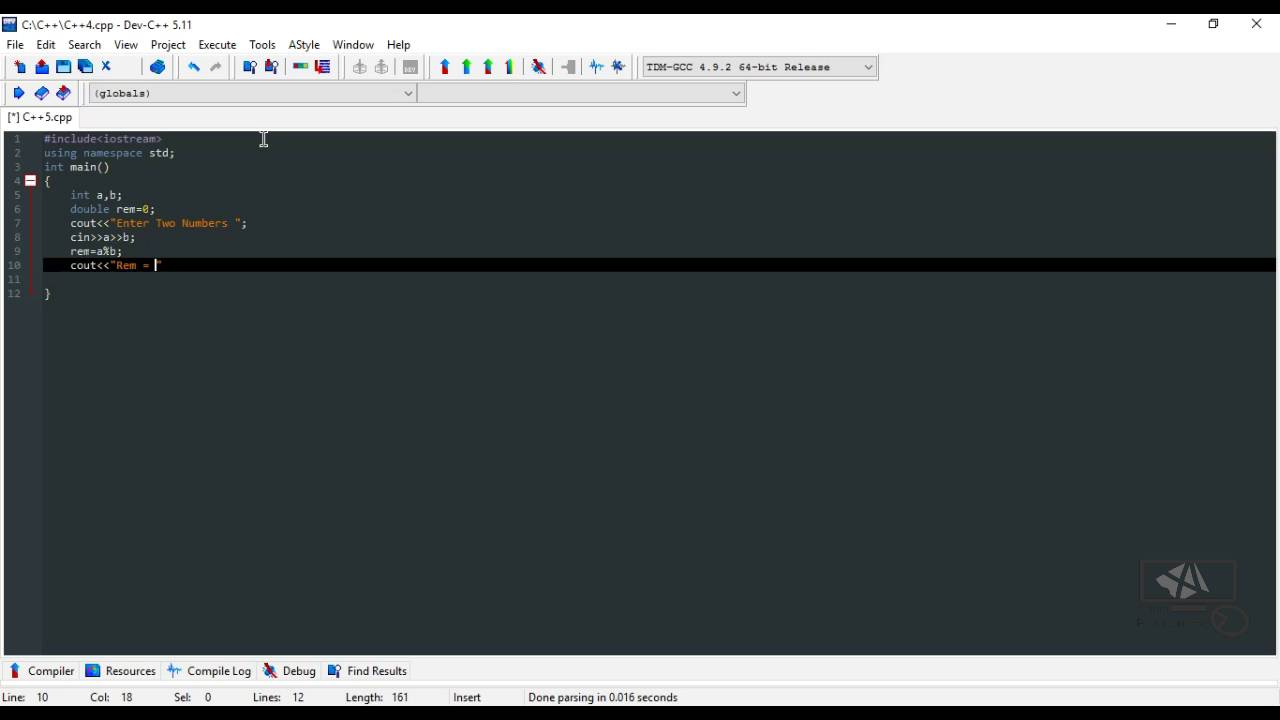Click the Toggle bookmarks icon

tap(42, 93)
